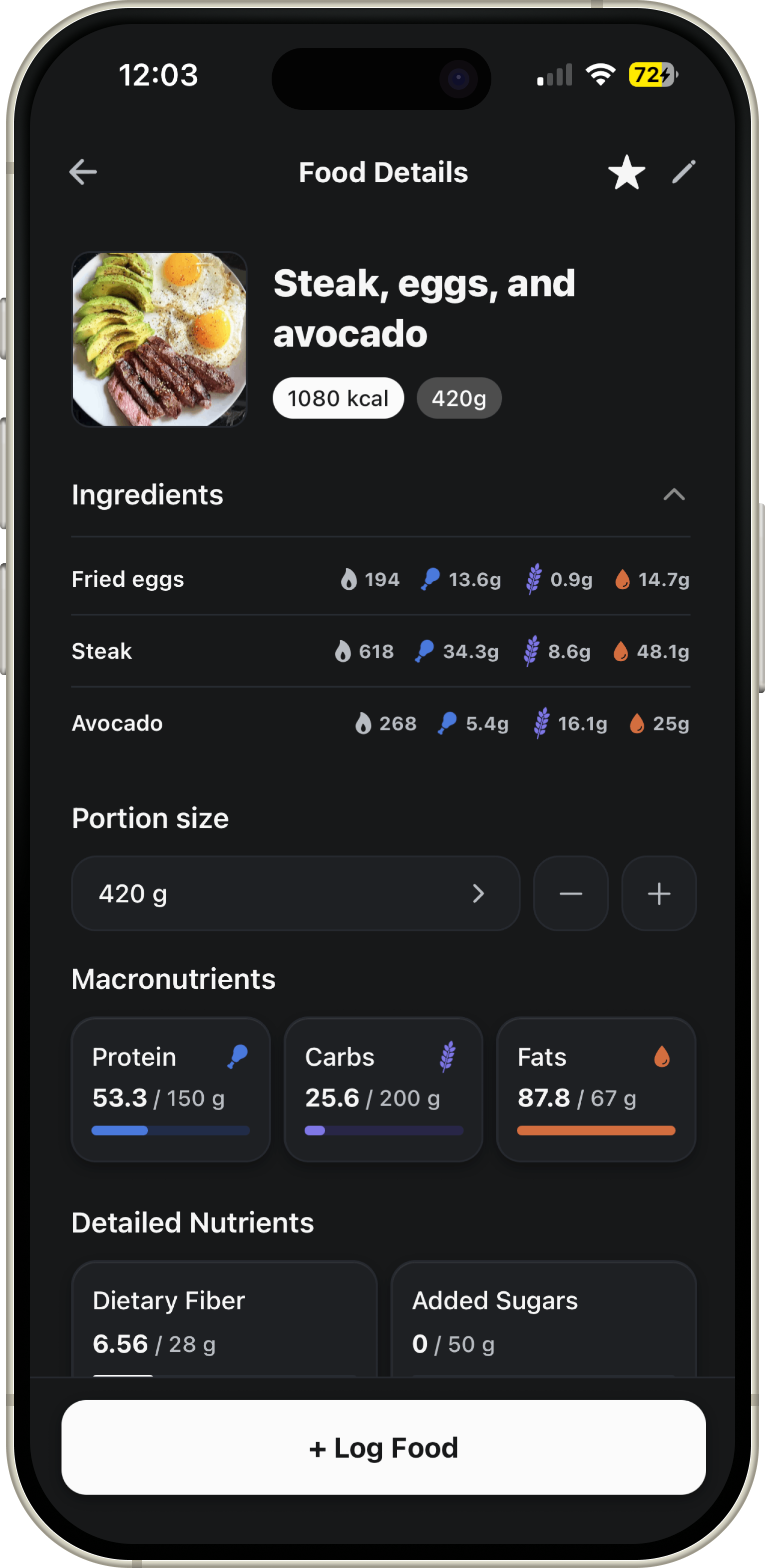Open the portion size 420 g selector
765x1568 pixels.
click(x=296, y=893)
